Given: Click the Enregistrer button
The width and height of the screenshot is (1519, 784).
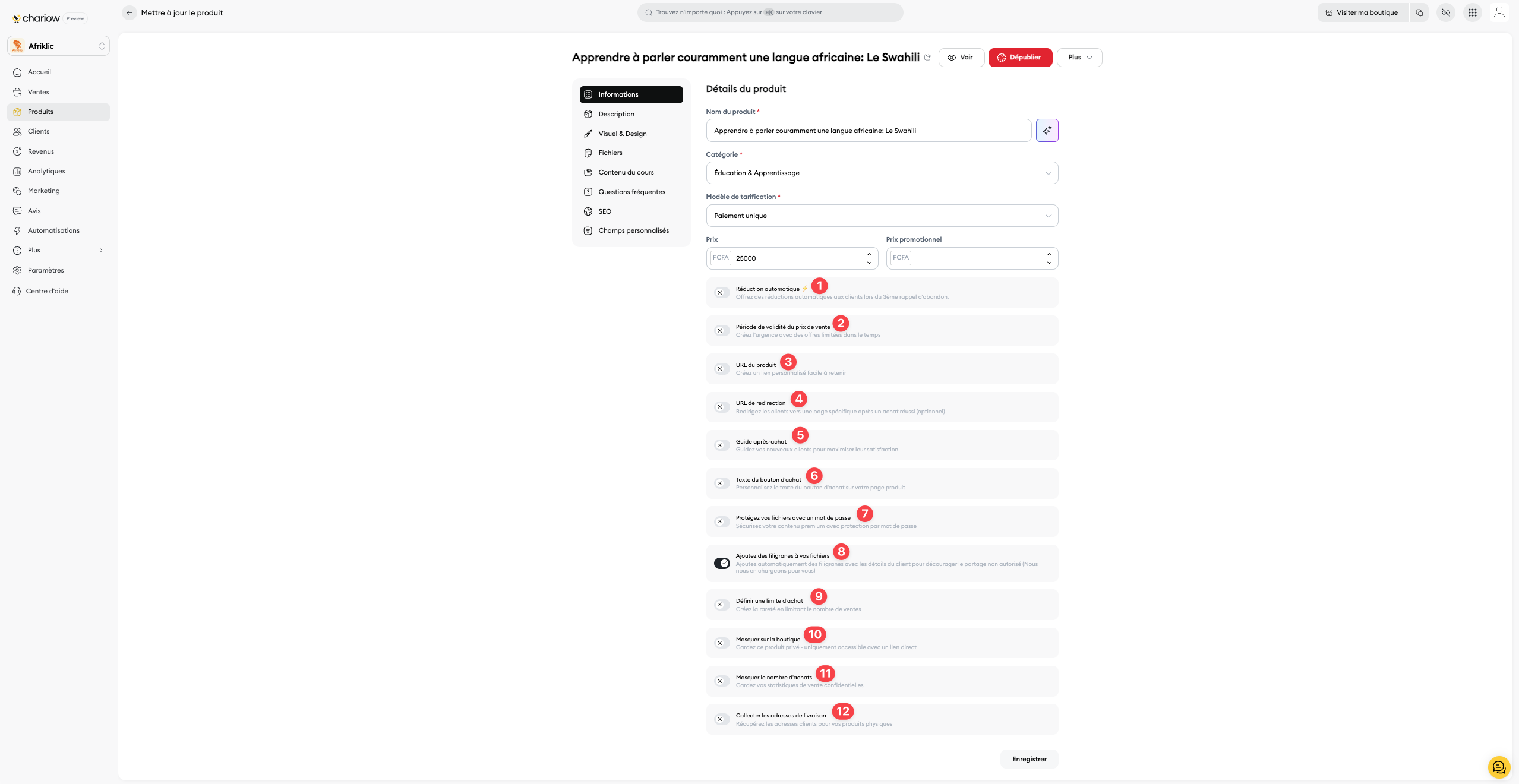Looking at the screenshot, I should pyautogui.click(x=1029, y=759).
